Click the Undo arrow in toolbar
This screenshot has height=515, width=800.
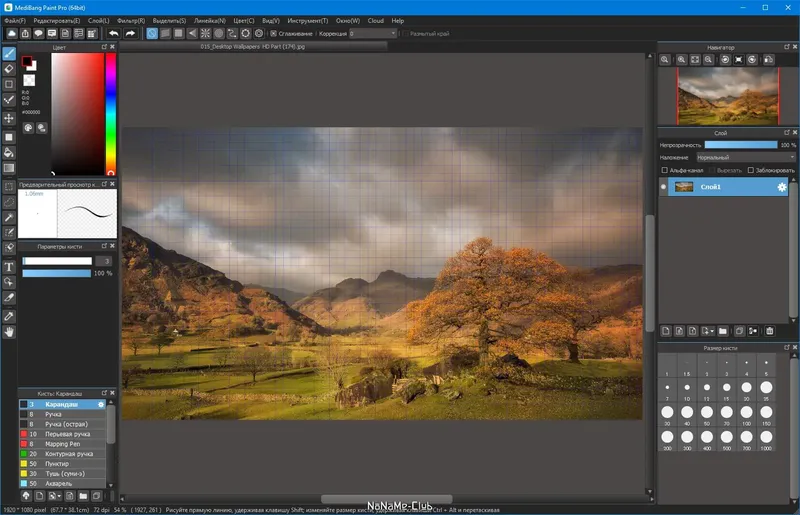tap(113, 34)
